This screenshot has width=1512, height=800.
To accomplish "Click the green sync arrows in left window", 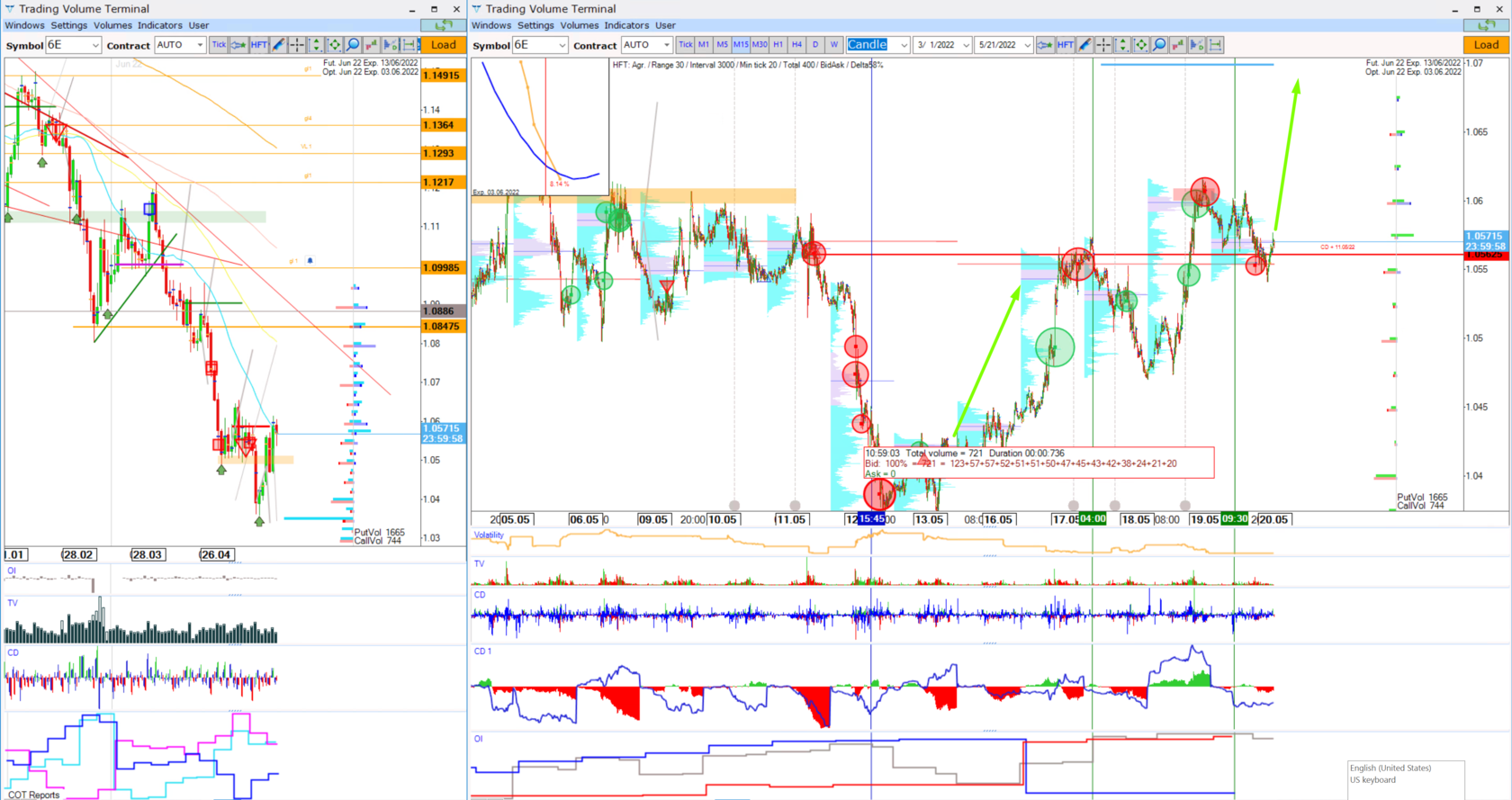I will (443, 25).
